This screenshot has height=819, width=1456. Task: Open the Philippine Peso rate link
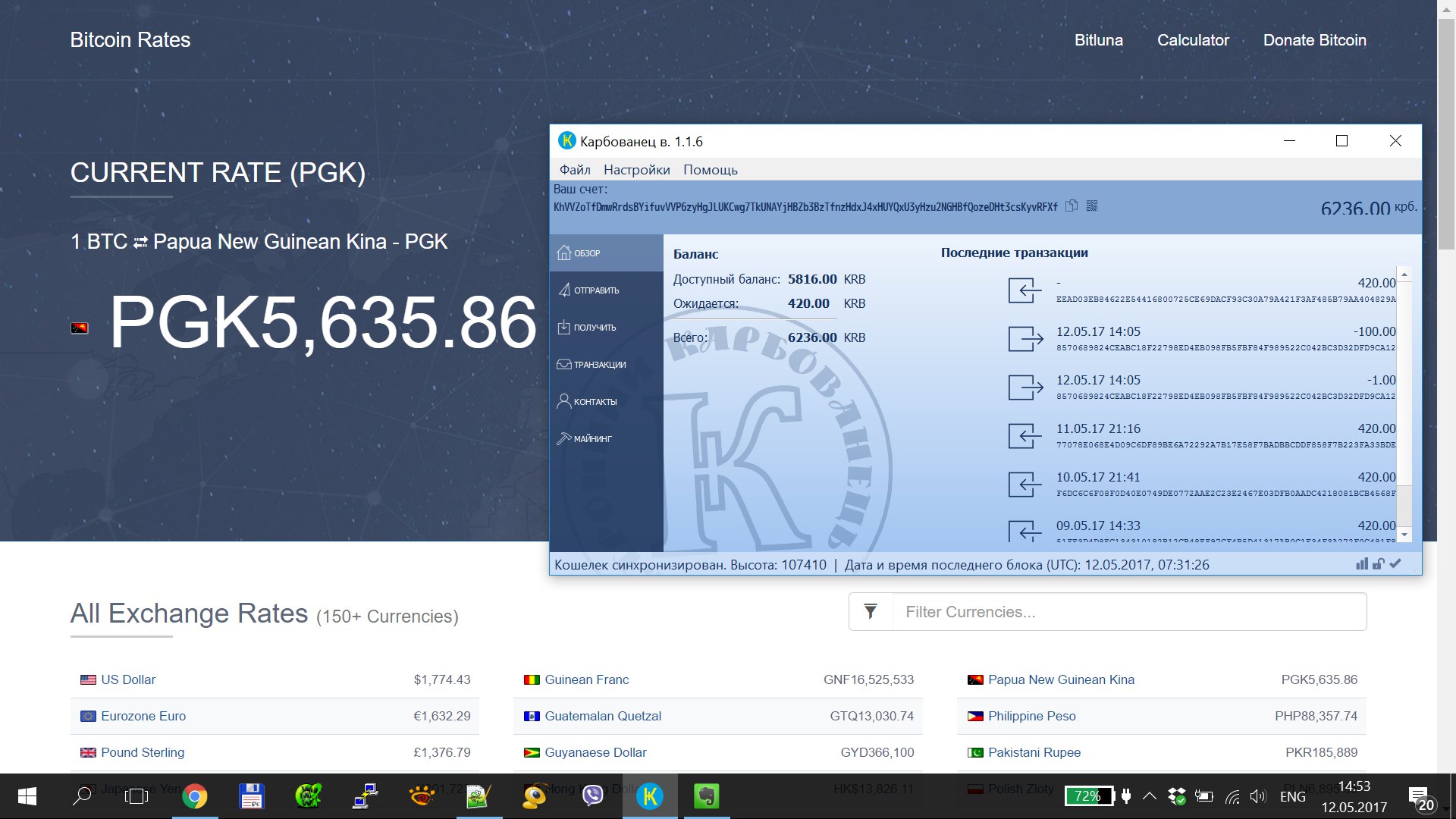point(1031,716)
